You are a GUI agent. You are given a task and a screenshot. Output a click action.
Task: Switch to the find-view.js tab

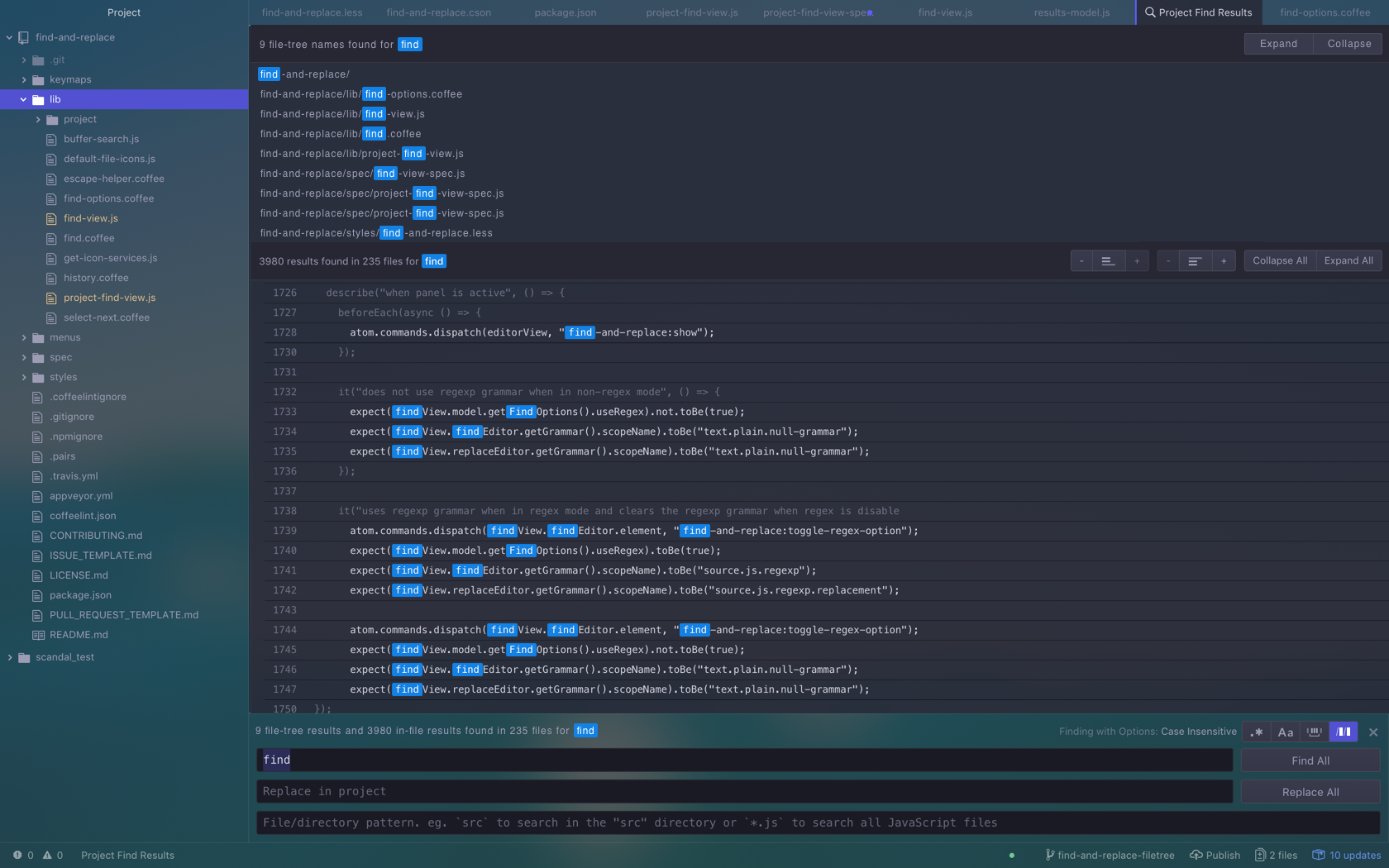pyautogui.click(x=944, y=12)
